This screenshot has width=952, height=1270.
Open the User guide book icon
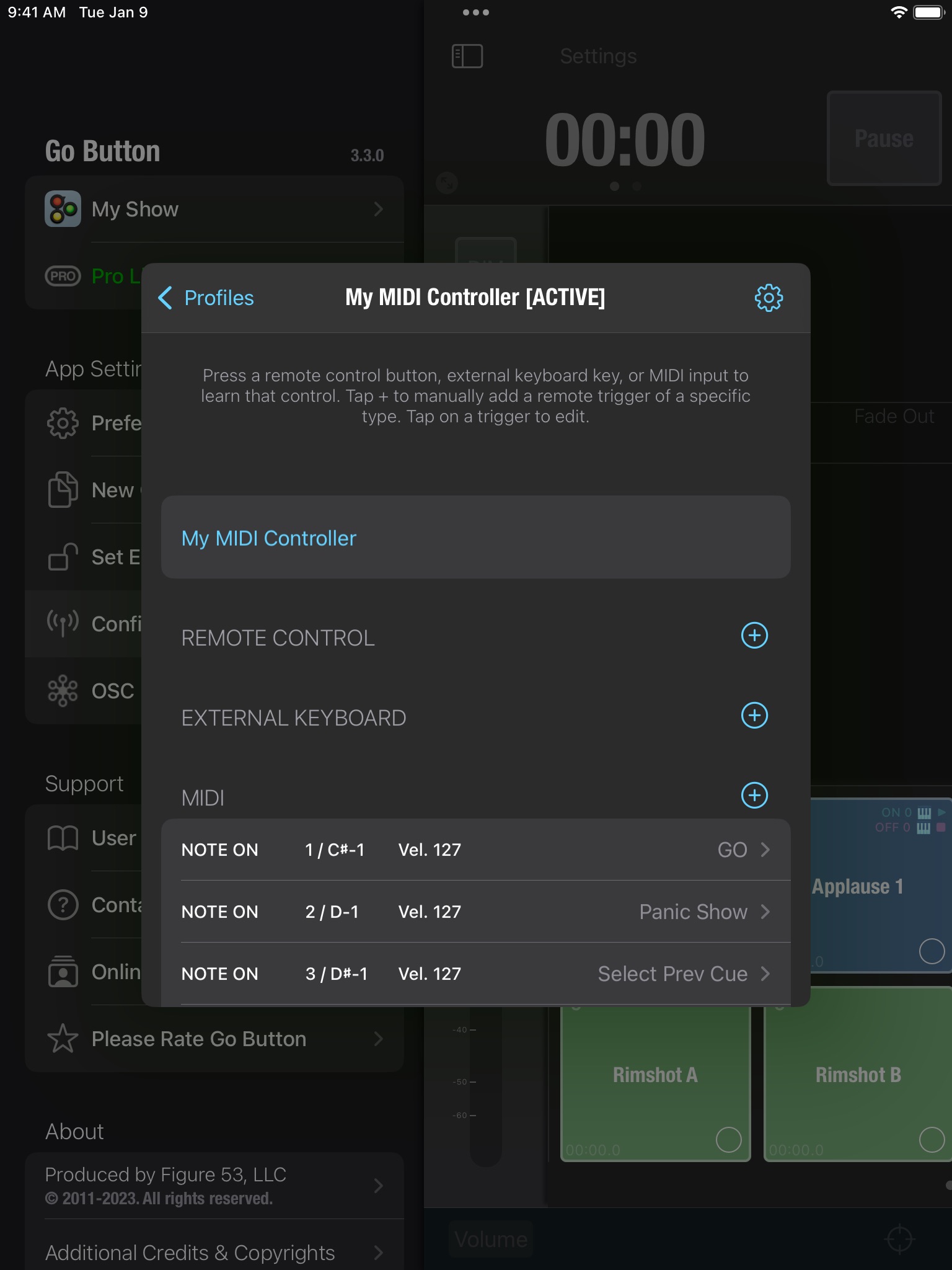click(63, 838)
